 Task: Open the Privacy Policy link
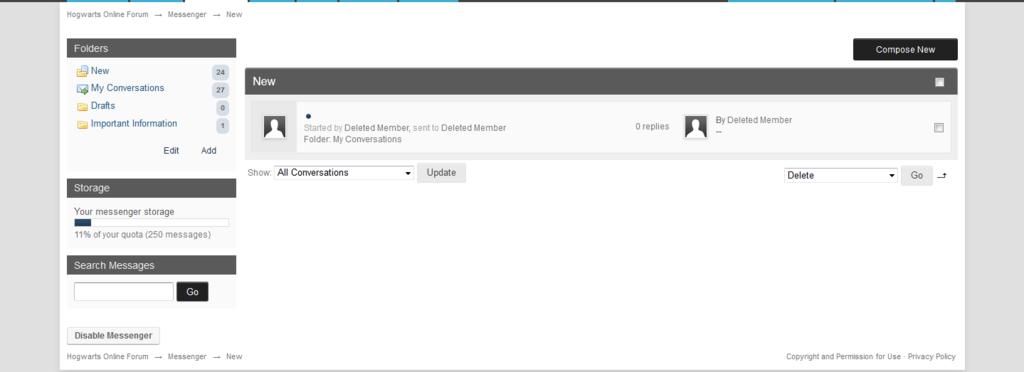coord(932,357)
